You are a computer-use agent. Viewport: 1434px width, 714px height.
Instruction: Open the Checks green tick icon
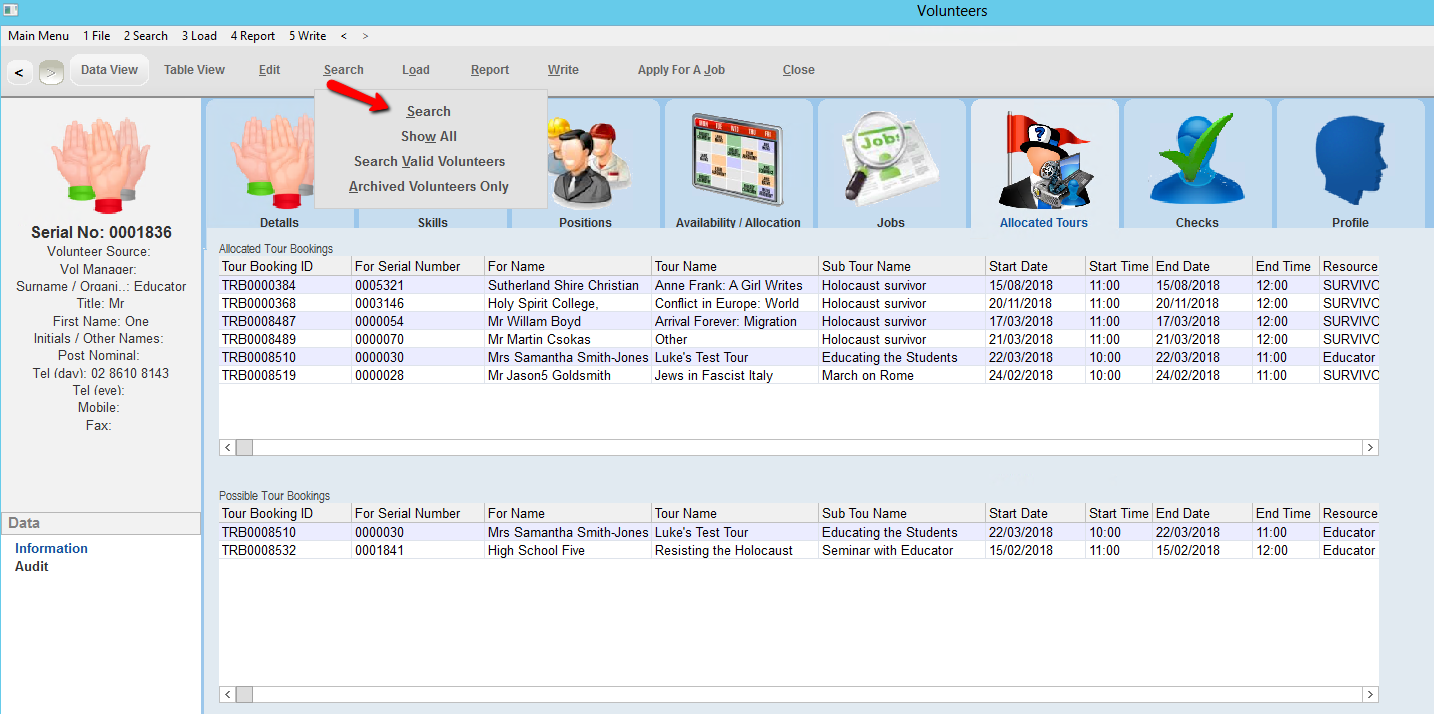tap(1197, 160)
